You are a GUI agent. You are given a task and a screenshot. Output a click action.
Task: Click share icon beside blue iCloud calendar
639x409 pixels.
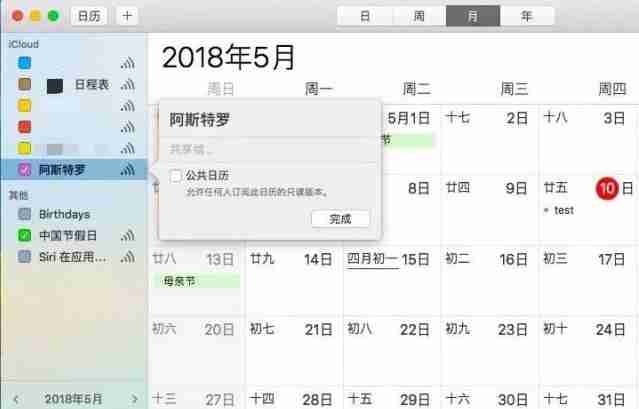[x=128, y=63]
